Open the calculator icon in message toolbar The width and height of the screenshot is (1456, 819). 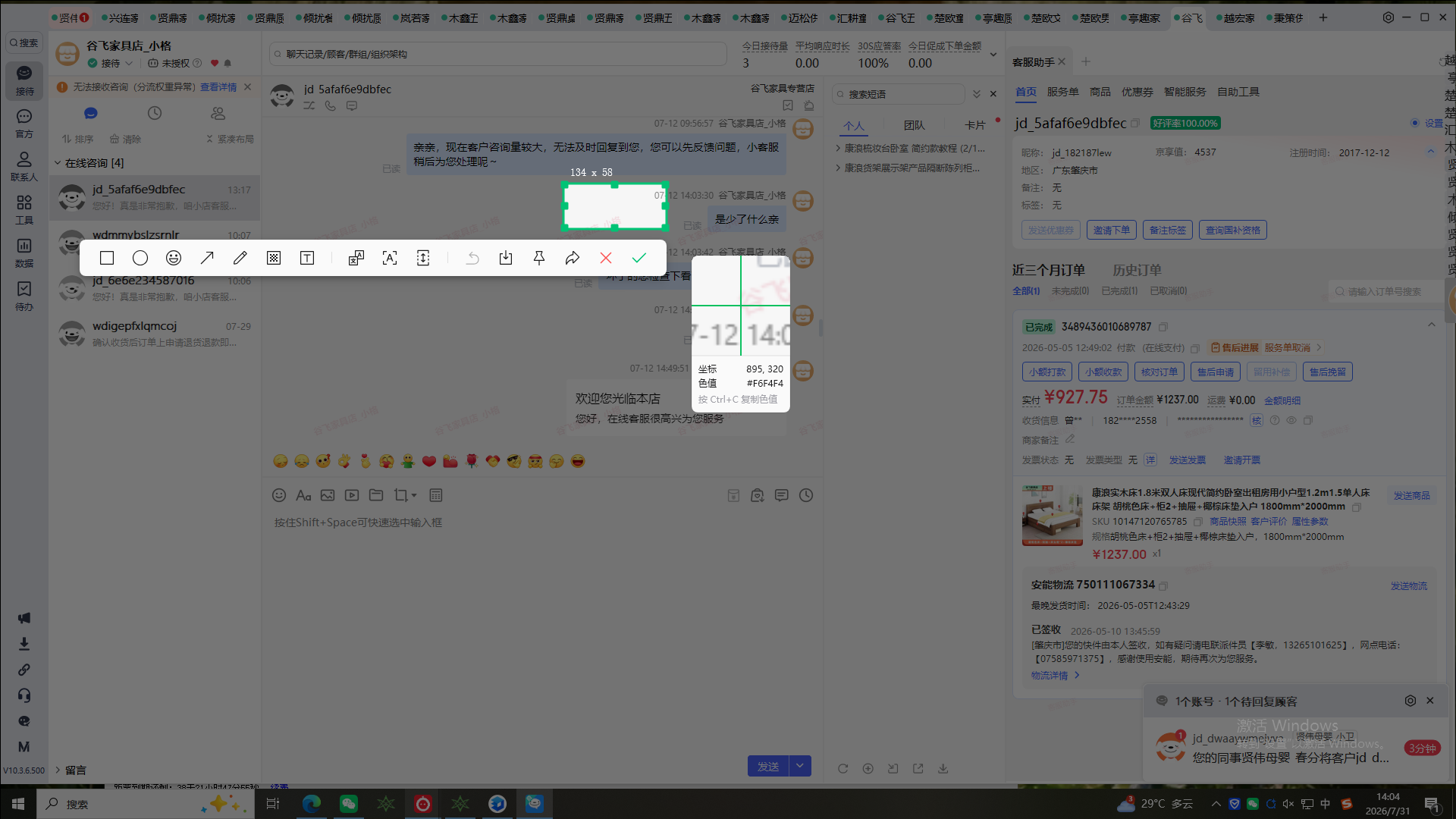(x=436, y=495)
